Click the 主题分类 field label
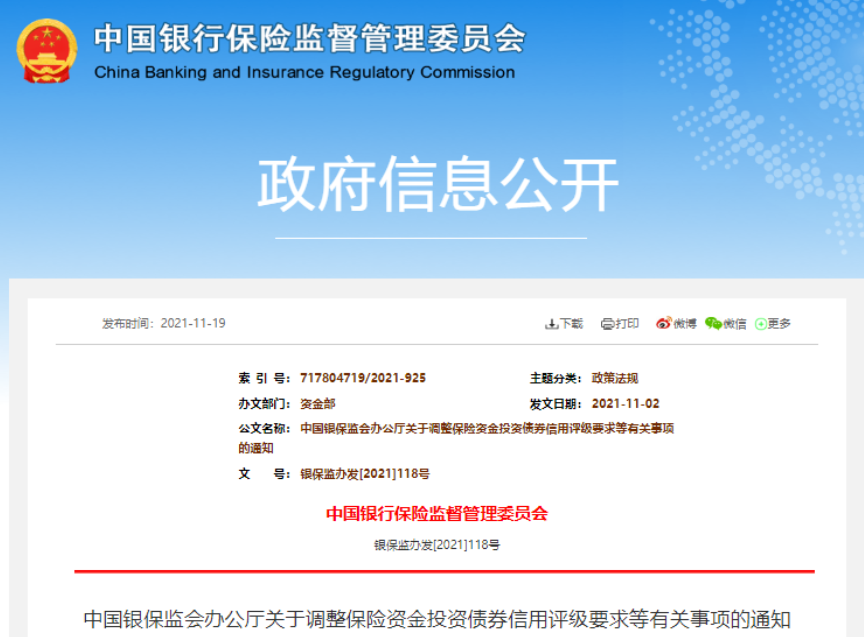 click(555, 378)
